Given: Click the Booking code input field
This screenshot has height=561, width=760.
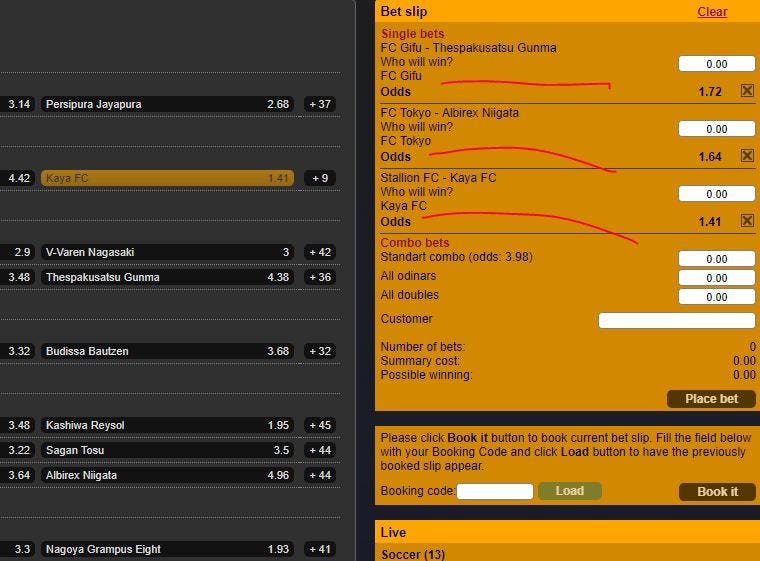Looking at the screenshot, I should pyautogui.click(x=495, y=491).
